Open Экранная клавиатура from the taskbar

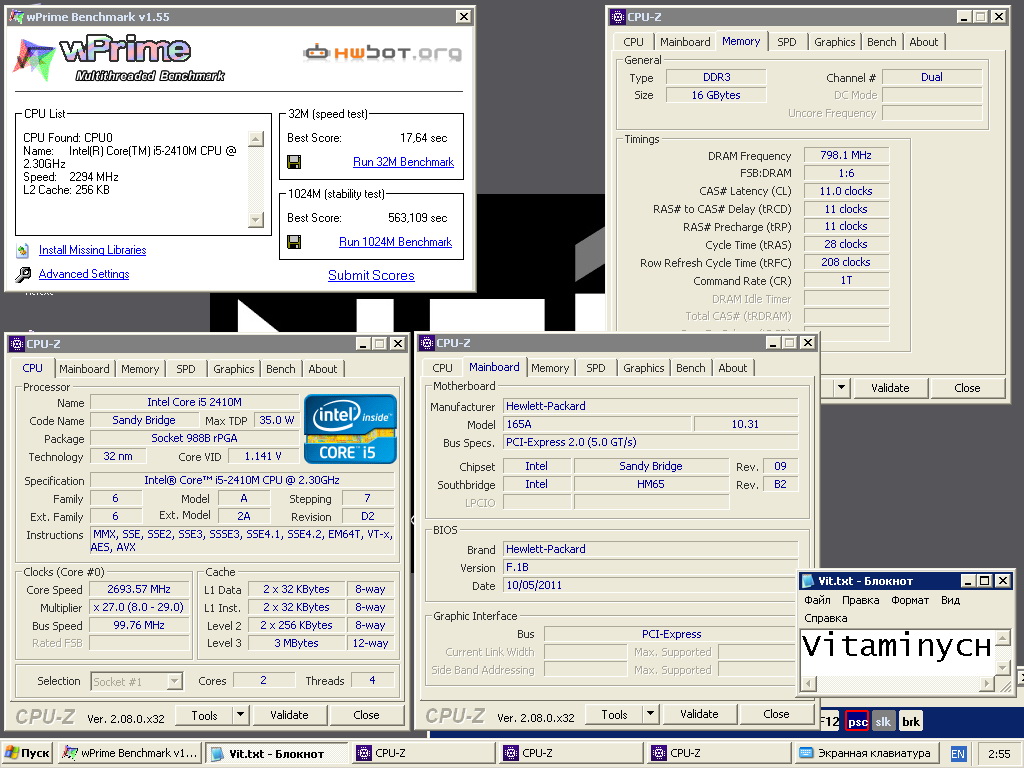866,753
